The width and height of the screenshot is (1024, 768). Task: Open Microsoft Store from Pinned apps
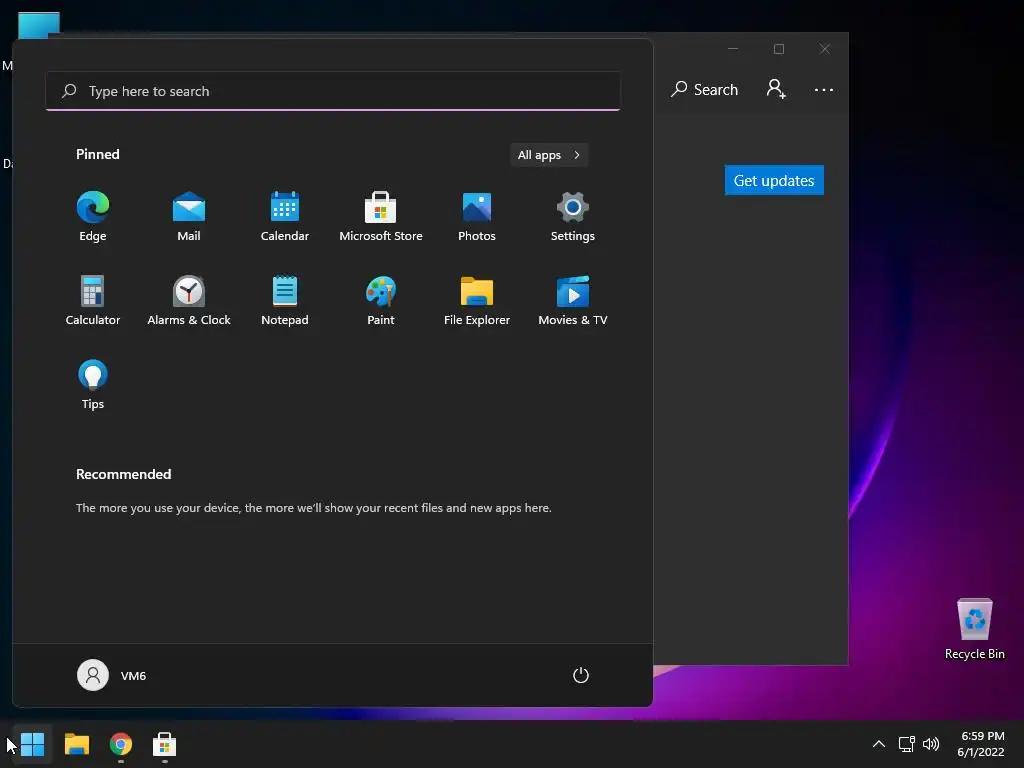coord(381,217)
